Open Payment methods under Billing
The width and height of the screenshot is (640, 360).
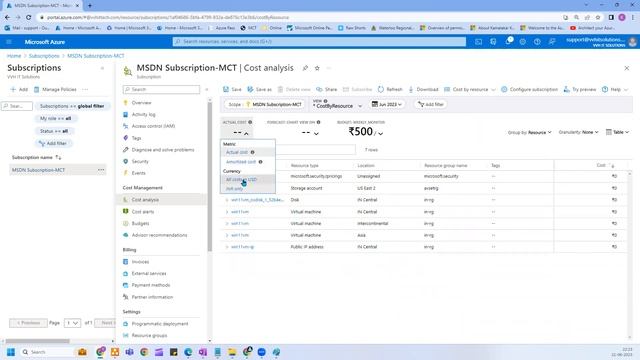tap(151, 285)
